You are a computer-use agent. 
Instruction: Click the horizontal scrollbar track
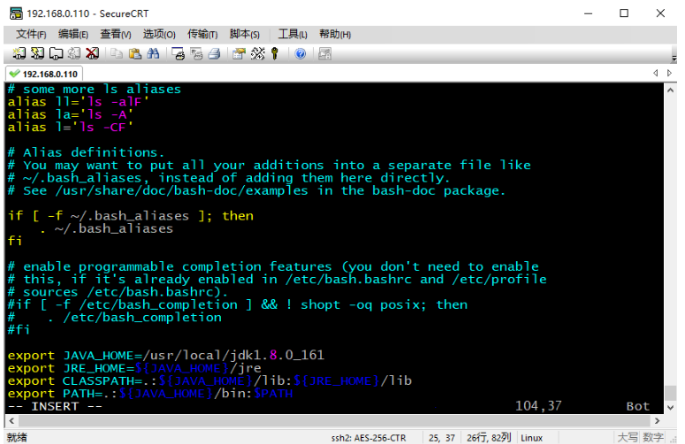[x=334, y=421]
